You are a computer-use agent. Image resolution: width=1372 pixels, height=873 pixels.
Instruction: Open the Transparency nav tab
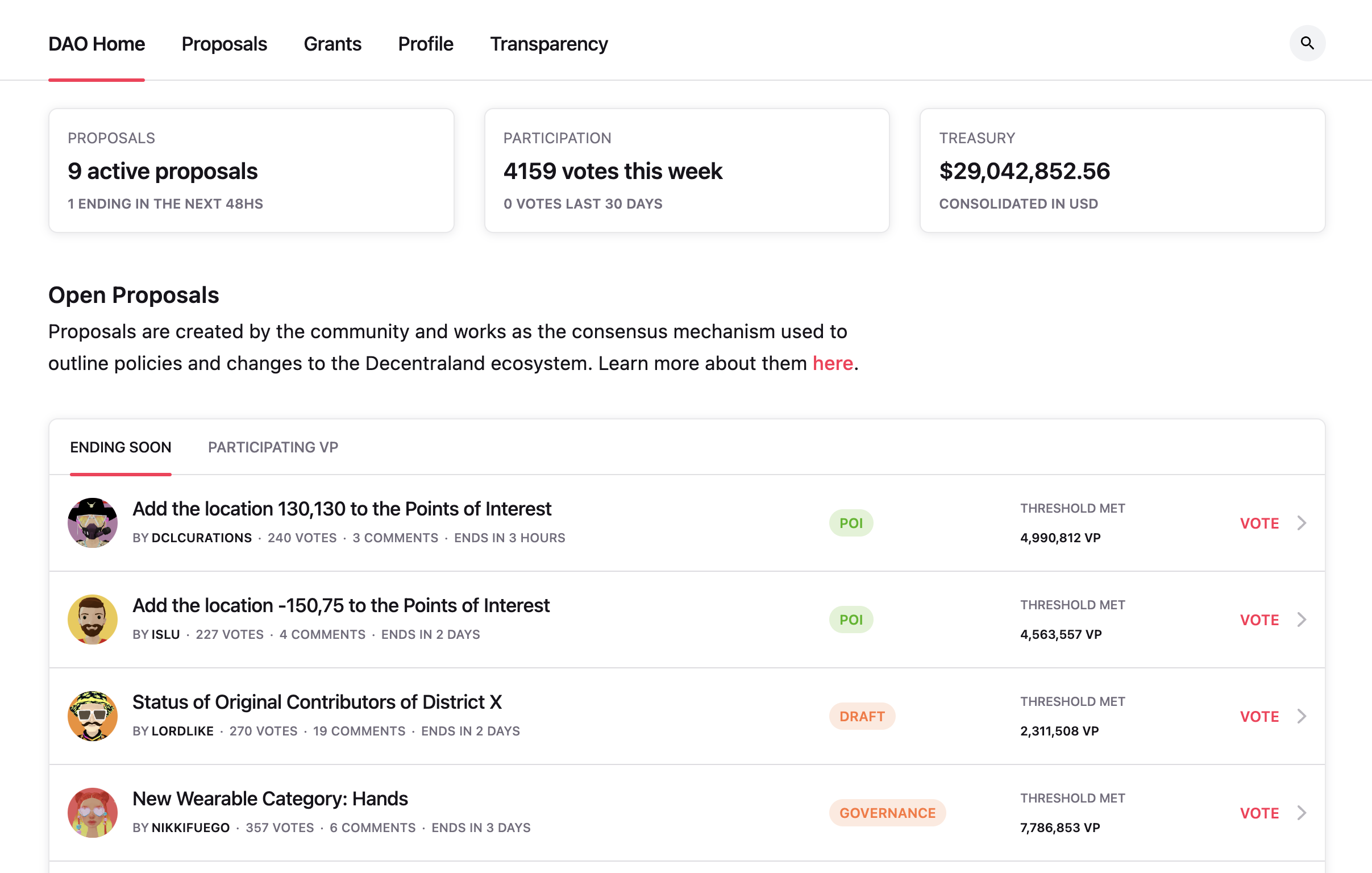548,44
